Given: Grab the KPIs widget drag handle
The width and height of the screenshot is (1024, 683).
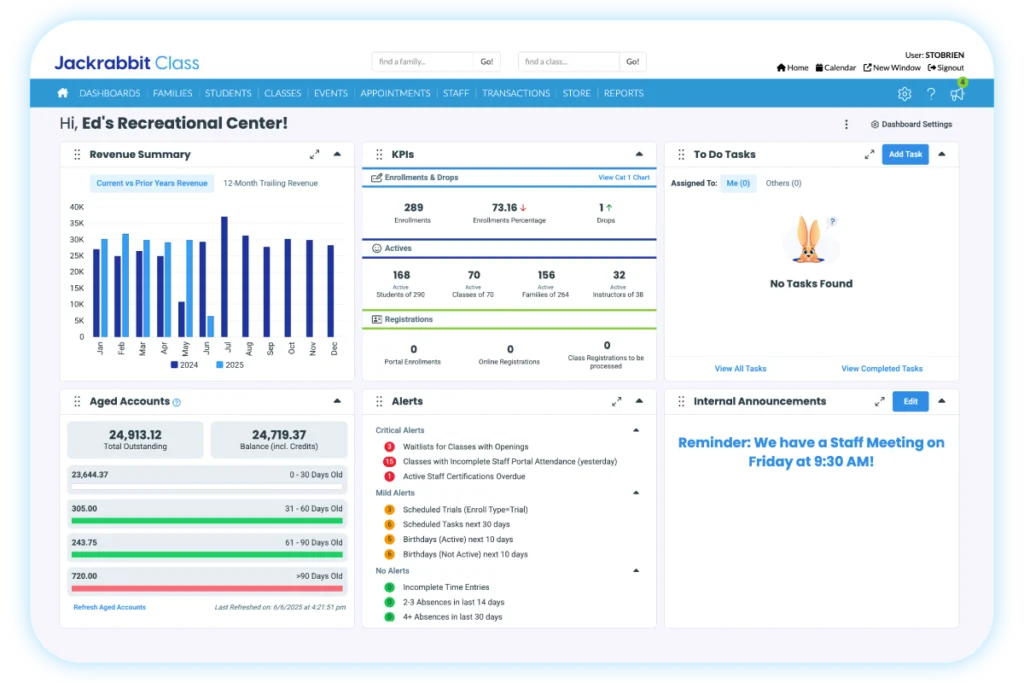Looking at the screenshot, I should (379, 155).
